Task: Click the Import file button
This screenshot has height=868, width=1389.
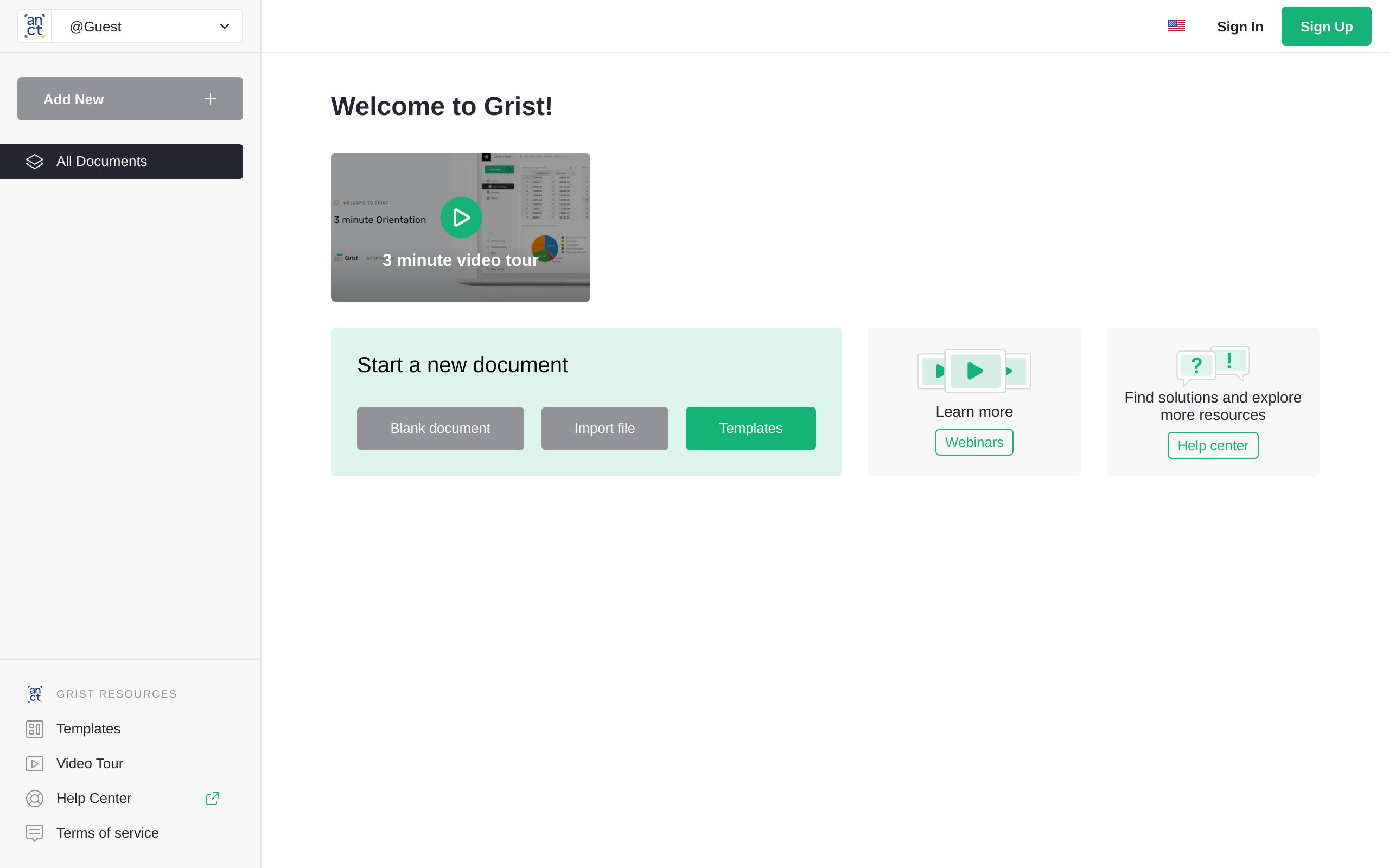Action: pyautogui.click(x=604, y=428)
